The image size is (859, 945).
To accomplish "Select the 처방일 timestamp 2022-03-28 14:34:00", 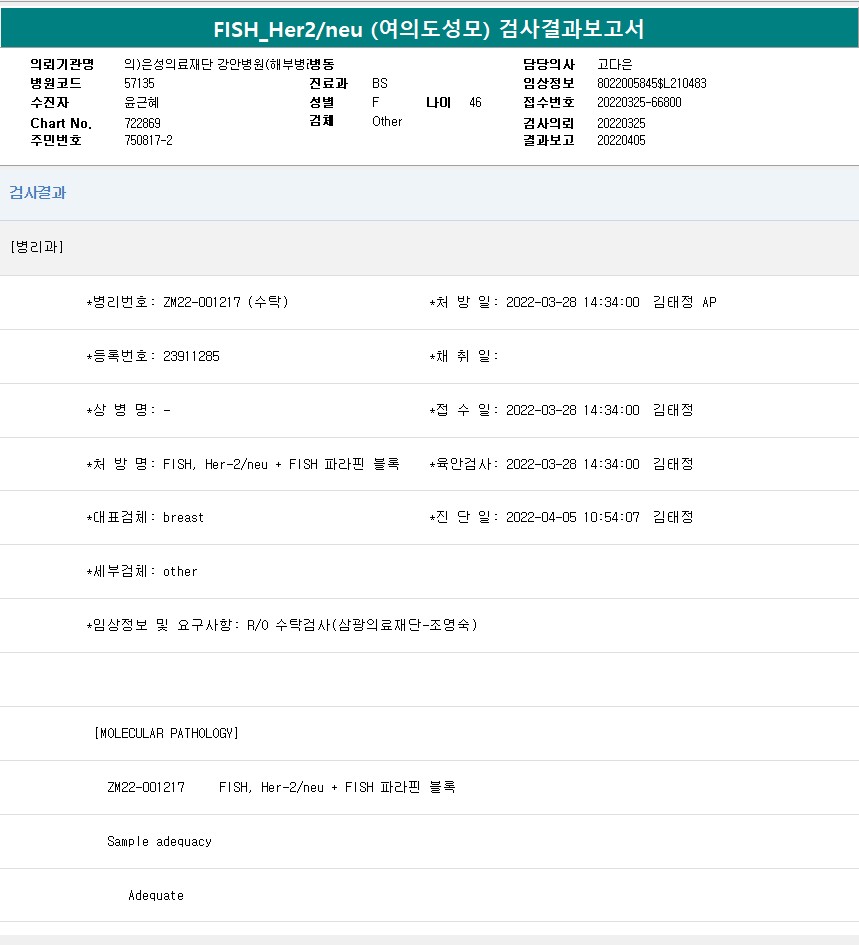I will [572, 302].
